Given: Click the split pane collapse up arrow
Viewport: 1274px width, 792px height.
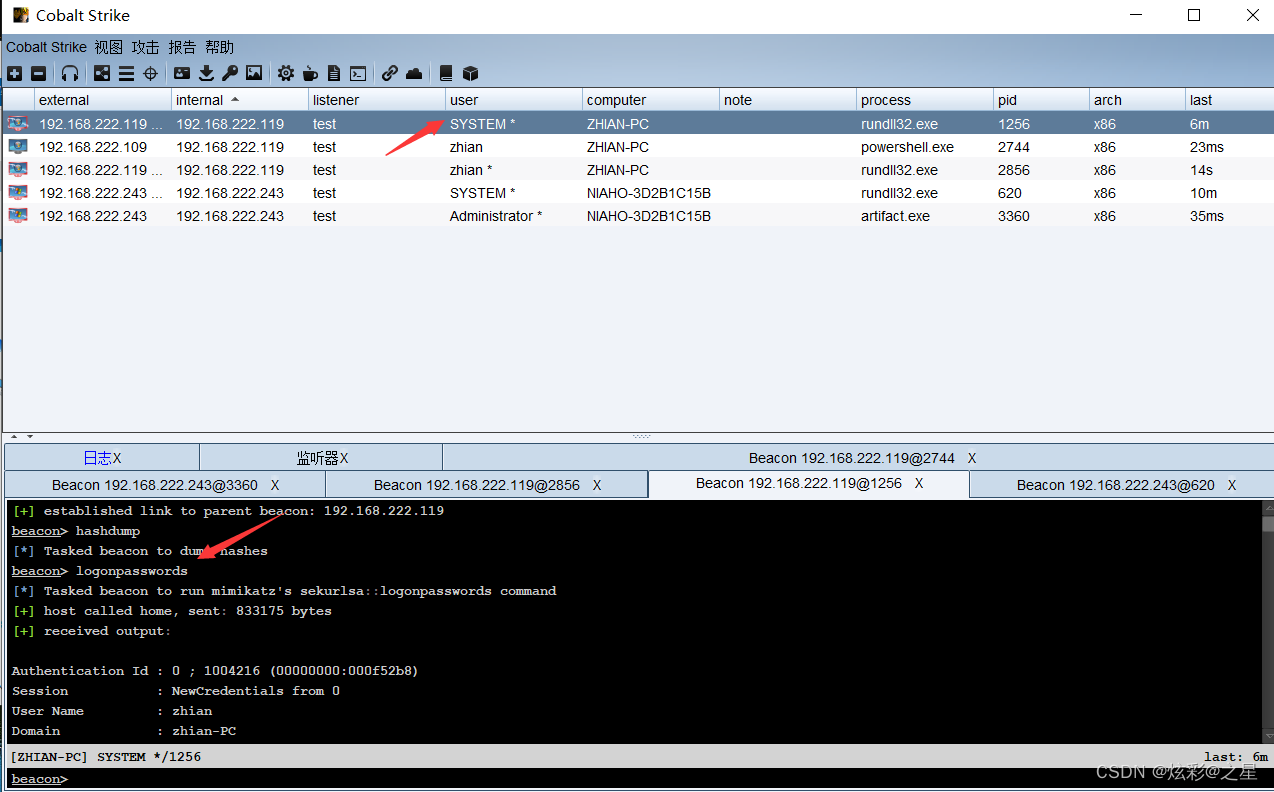Looking at the screenshot, I should coord(14,436).
